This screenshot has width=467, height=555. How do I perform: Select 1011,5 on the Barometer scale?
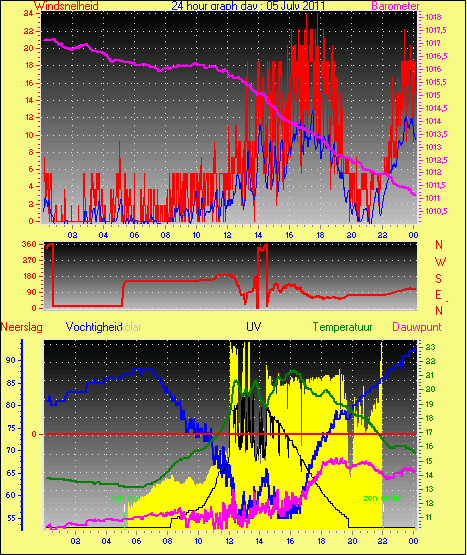pos(436,185)
